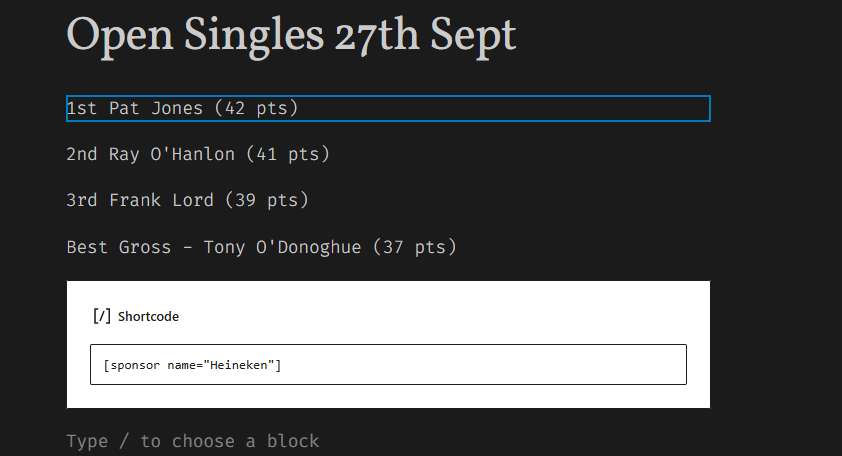Select the '1st Pat Jones' paragraph block
Image resolution: width=842 pixels, height=456 pixels.
click(x=388, y=108)
